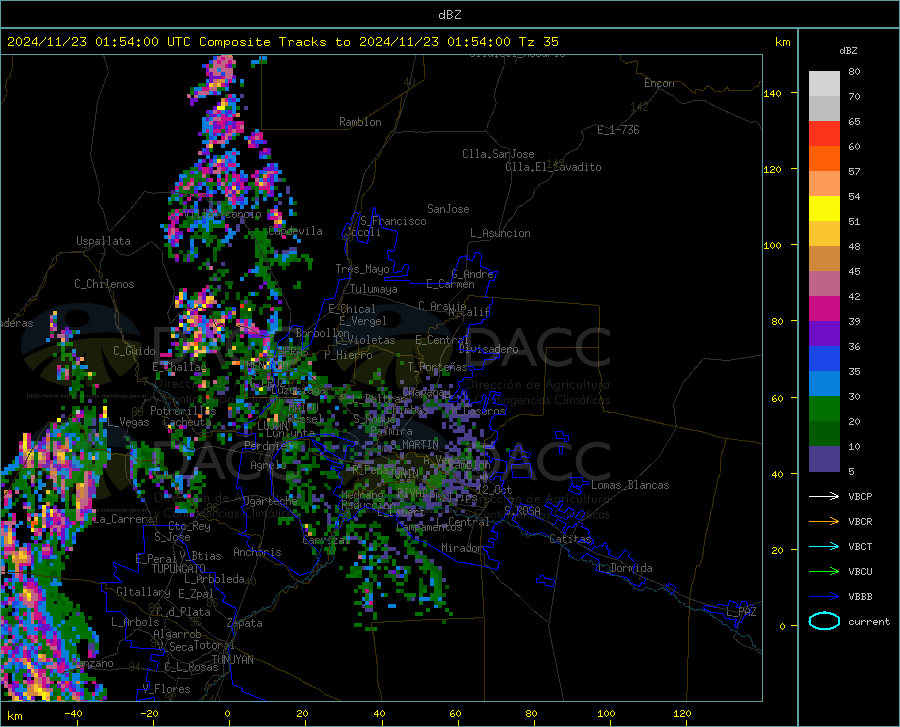Pick the light gray 70-80 dBZ swatch

[824, 84]
